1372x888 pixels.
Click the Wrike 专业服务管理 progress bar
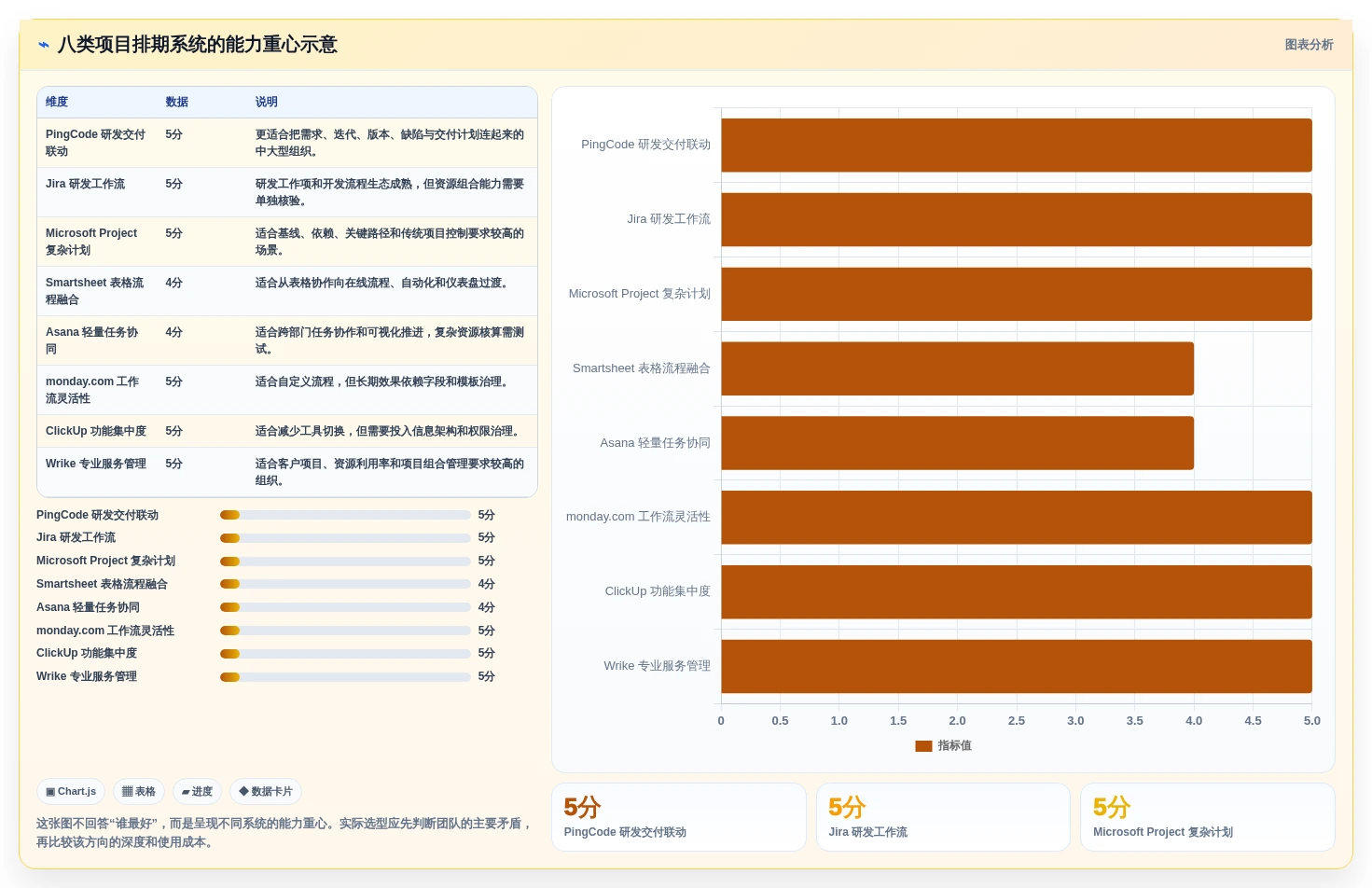pos(345,677)
